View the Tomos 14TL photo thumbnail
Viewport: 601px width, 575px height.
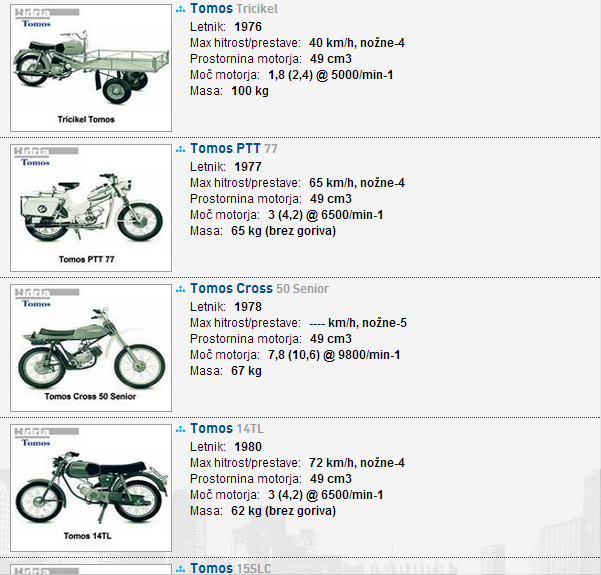(x=91, y=488)
